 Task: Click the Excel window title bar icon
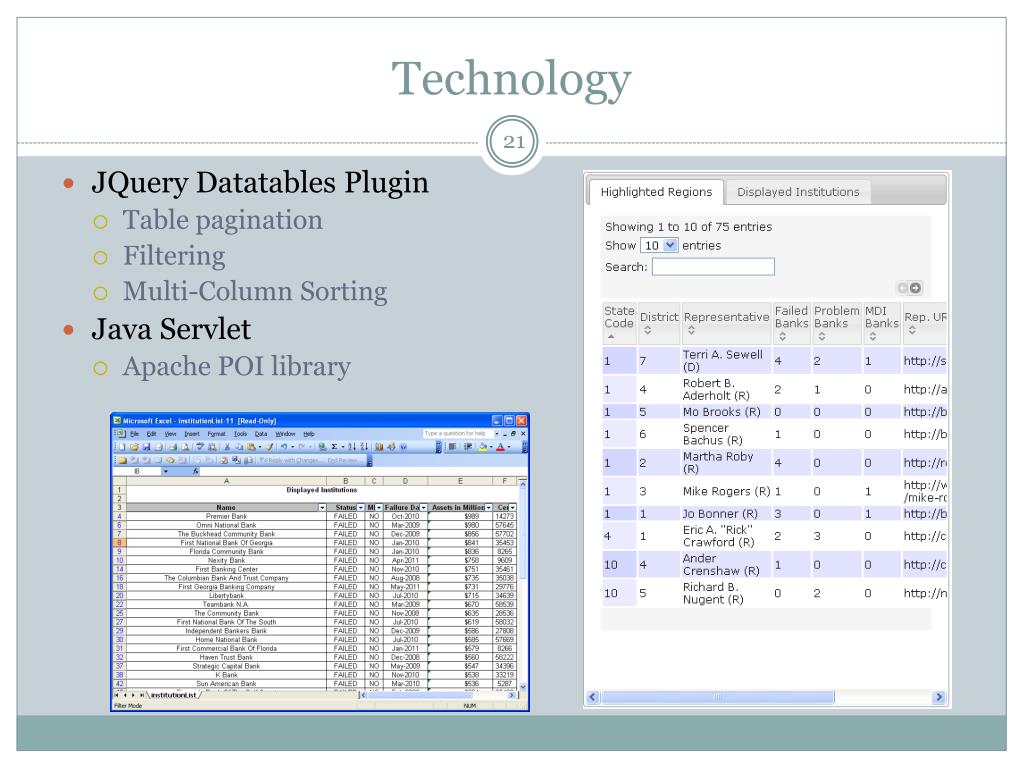pos(118,421)
